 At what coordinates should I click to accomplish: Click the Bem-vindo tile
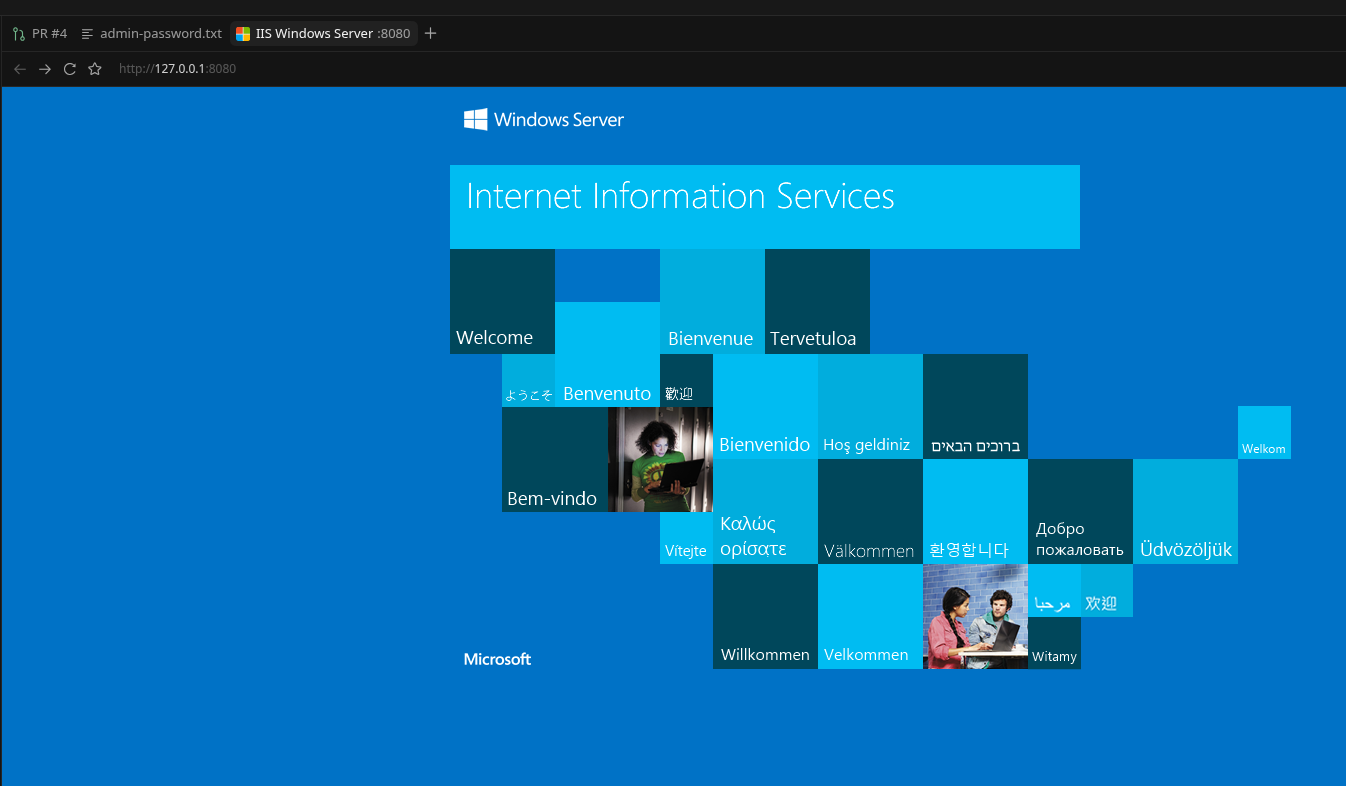click(555, 460)
